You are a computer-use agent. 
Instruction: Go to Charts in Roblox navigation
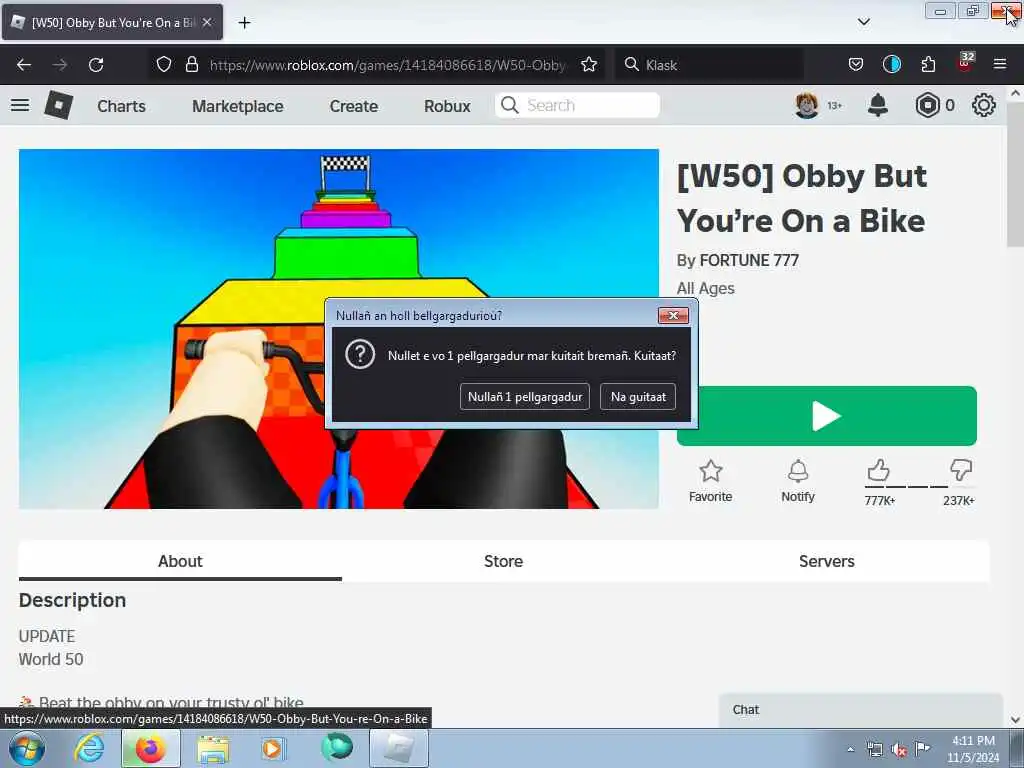[121, 106]
